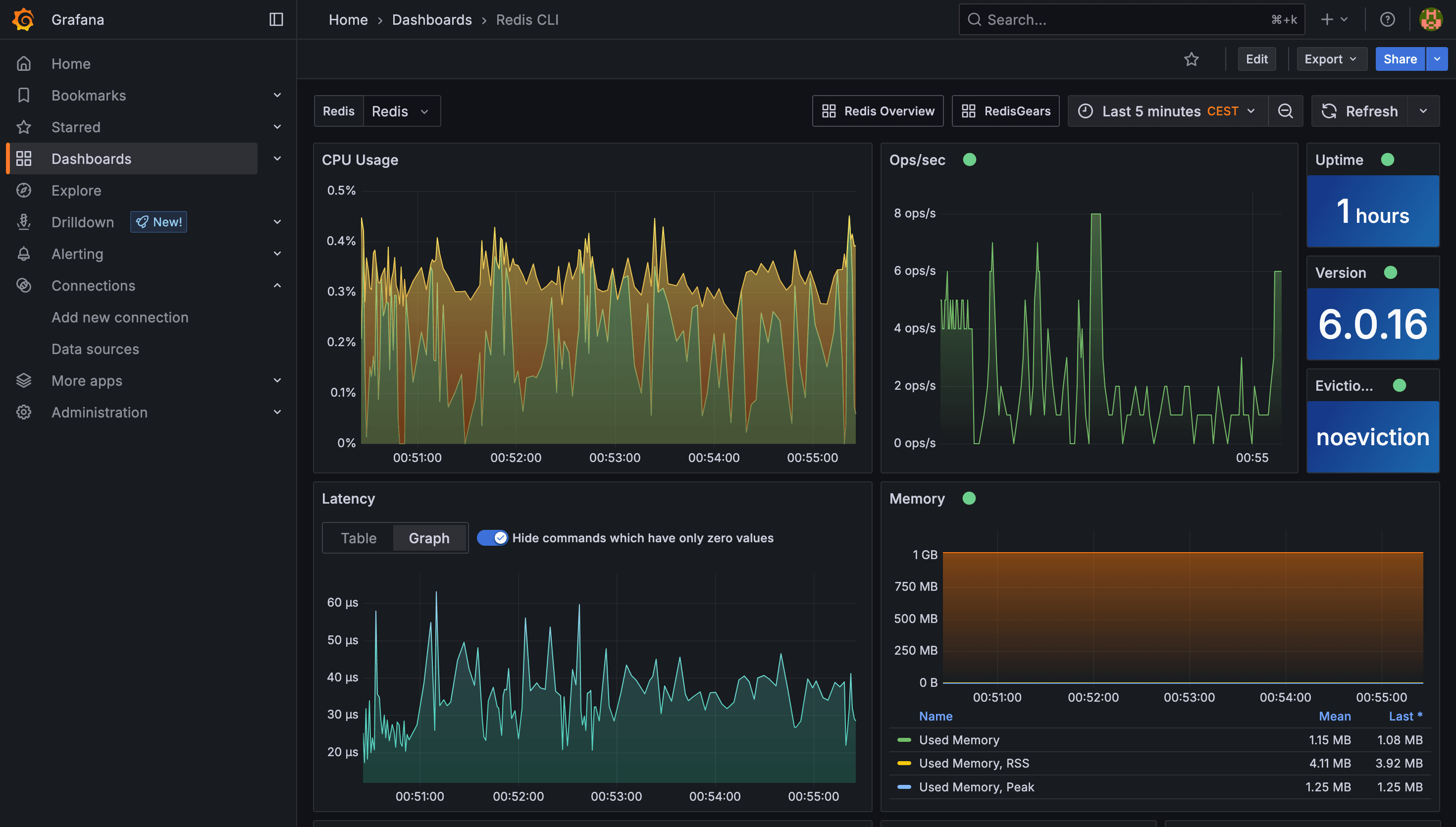
Task: Open the user profile avatar
Action: [1430, 19]
